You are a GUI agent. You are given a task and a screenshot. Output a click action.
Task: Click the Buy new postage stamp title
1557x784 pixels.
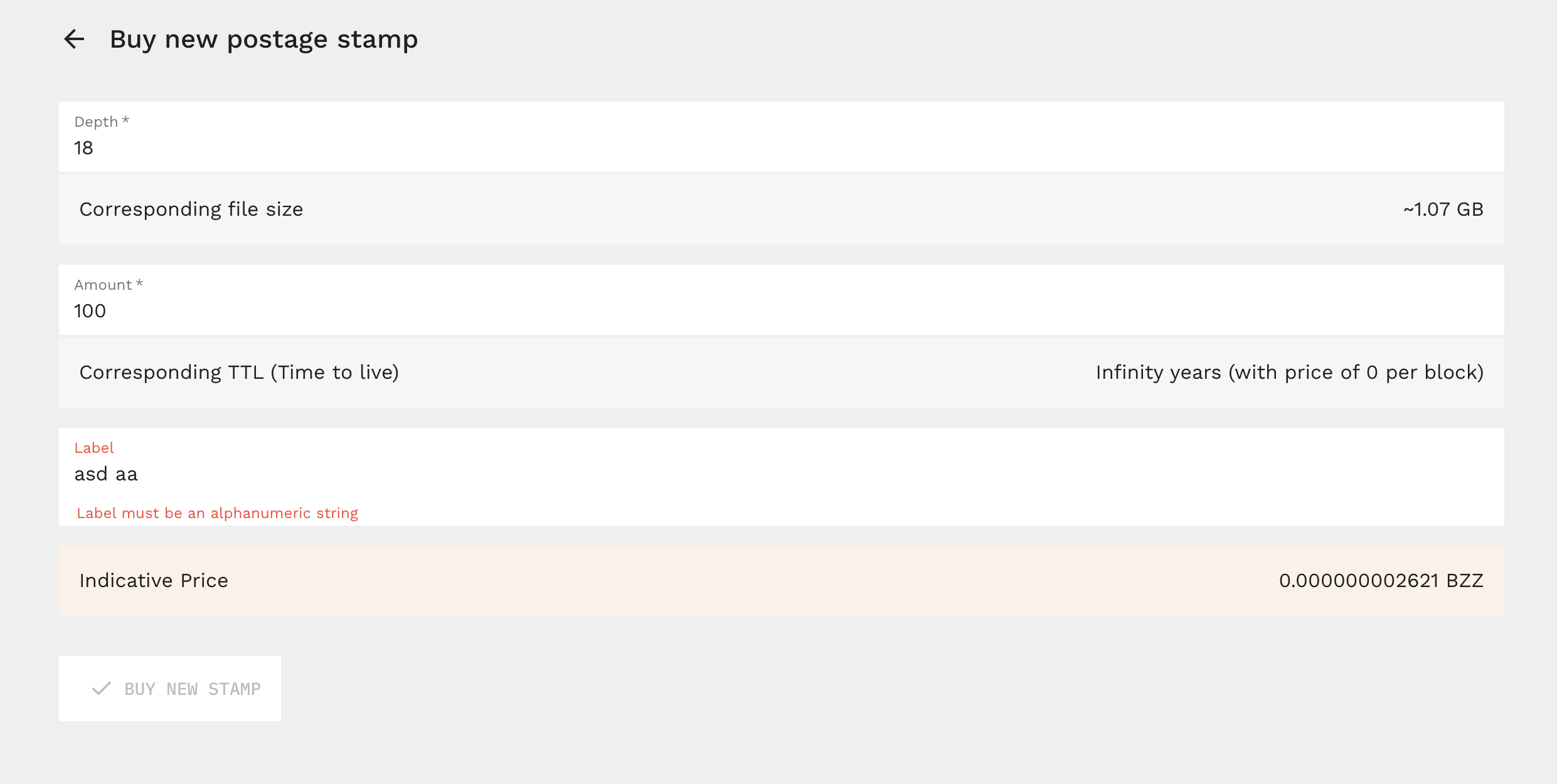click(264, 38)
